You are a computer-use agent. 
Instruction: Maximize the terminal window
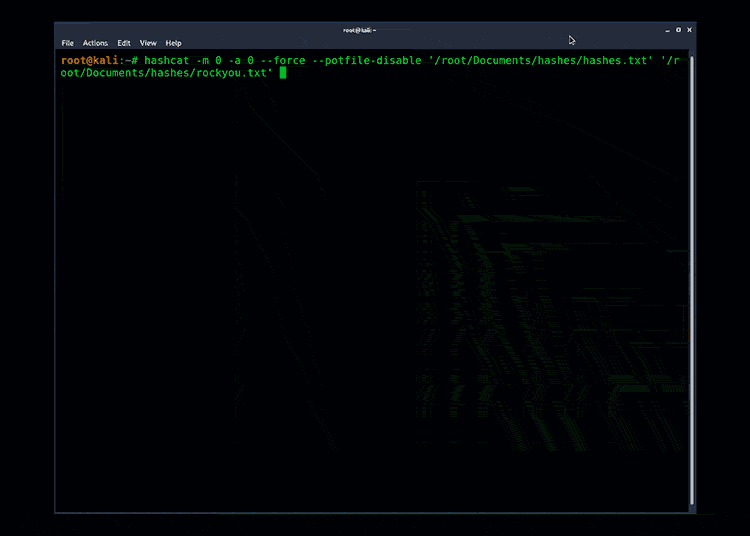pyautogui.click(x=678, y=30)
